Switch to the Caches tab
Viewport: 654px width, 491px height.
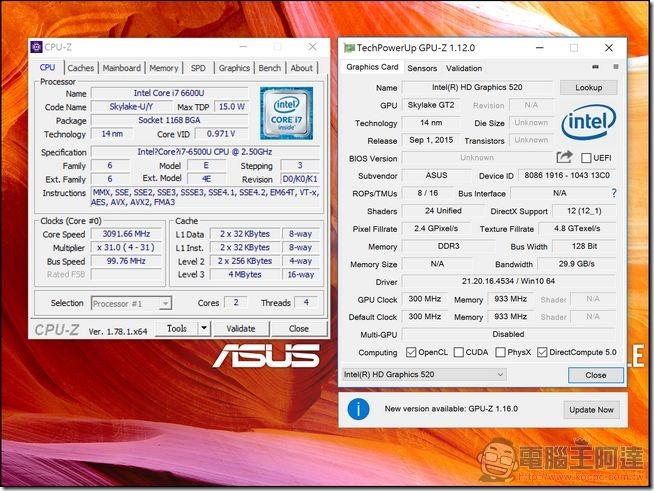coord(81,68)
